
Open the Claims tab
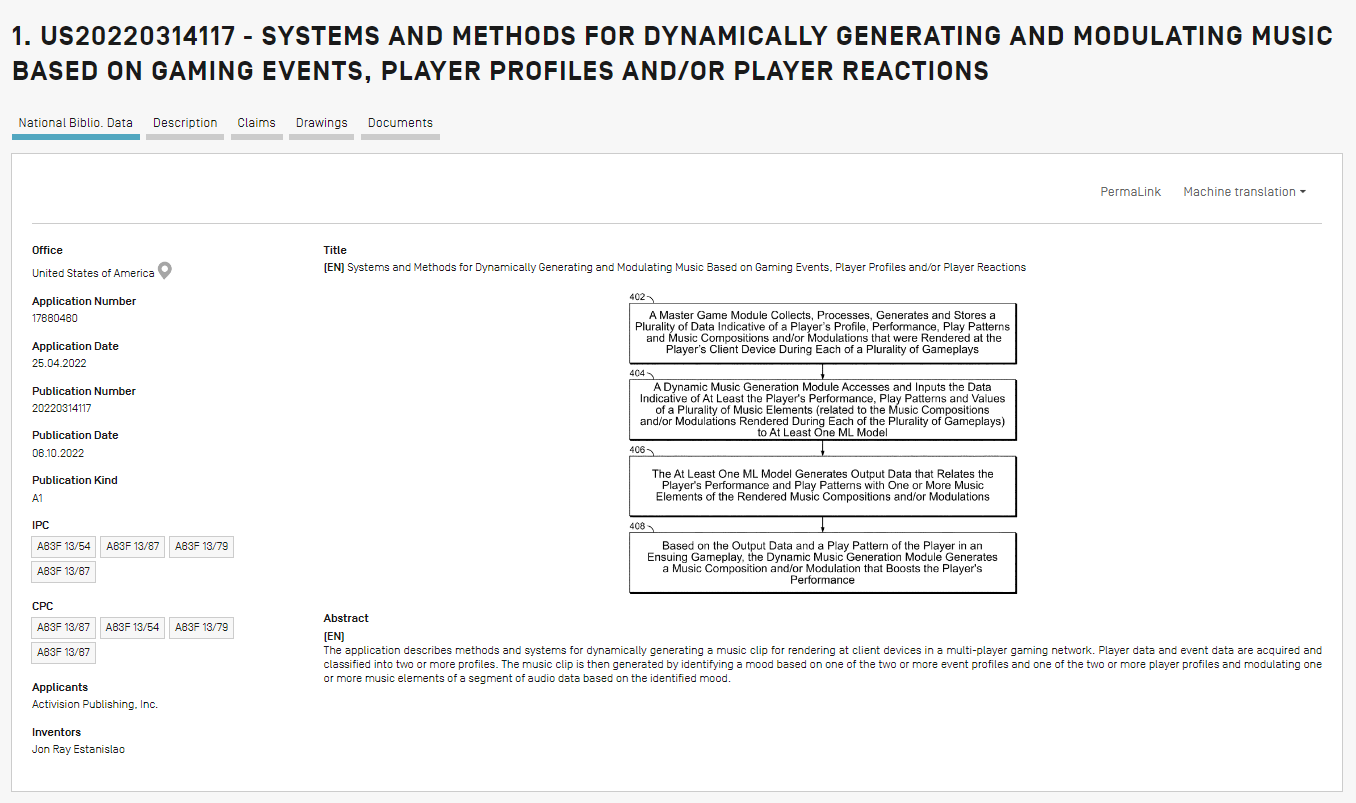coord(256,123)
